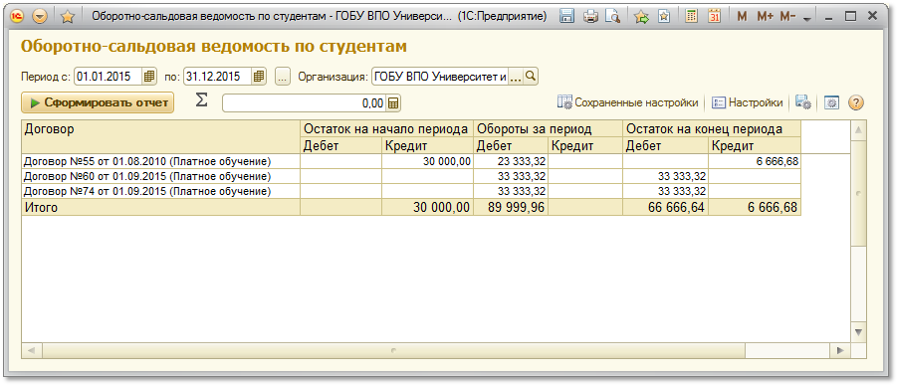Image resolution: width=899 pixels, height=387 pixels.
Task: Click the Итого row label
Action: (161, 208)
